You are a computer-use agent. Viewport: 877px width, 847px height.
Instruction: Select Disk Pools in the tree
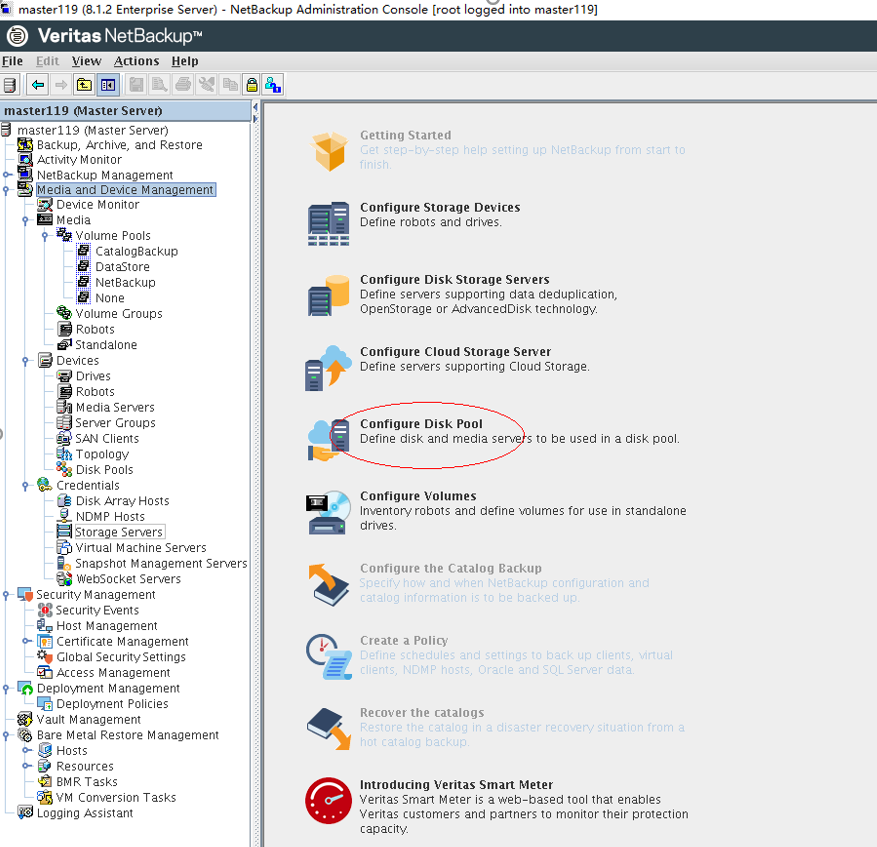(x=104, y=470)
